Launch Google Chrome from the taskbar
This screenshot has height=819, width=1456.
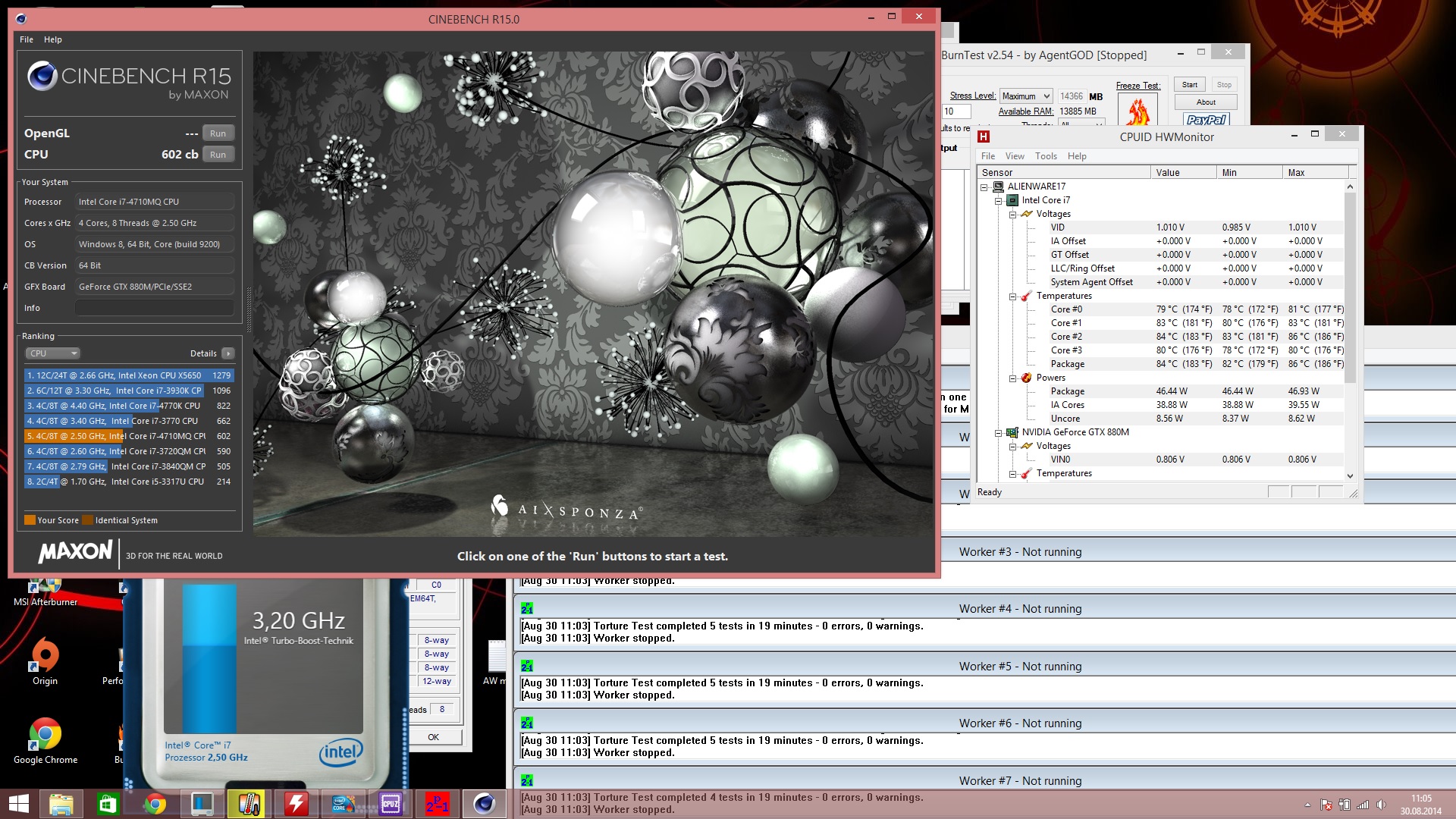click(155, 804)
